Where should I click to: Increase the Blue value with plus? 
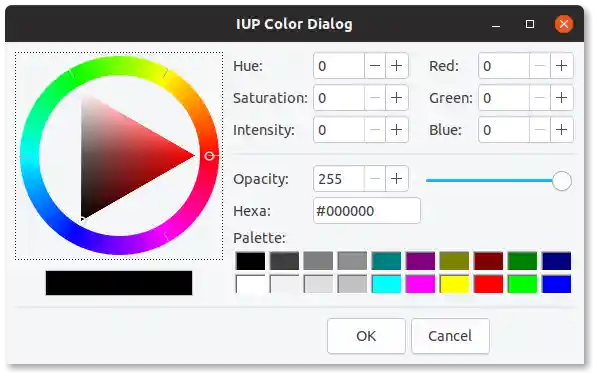tap(562, 130)
